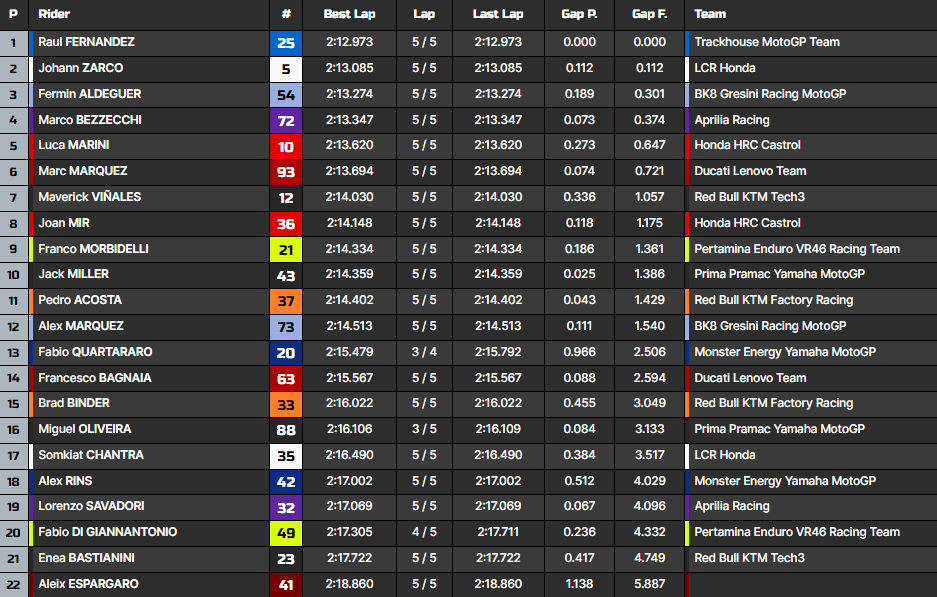Viewport: 937px width, 597px height.
Task: Sort by the Best Lap column header
Action: click(349, 14)
